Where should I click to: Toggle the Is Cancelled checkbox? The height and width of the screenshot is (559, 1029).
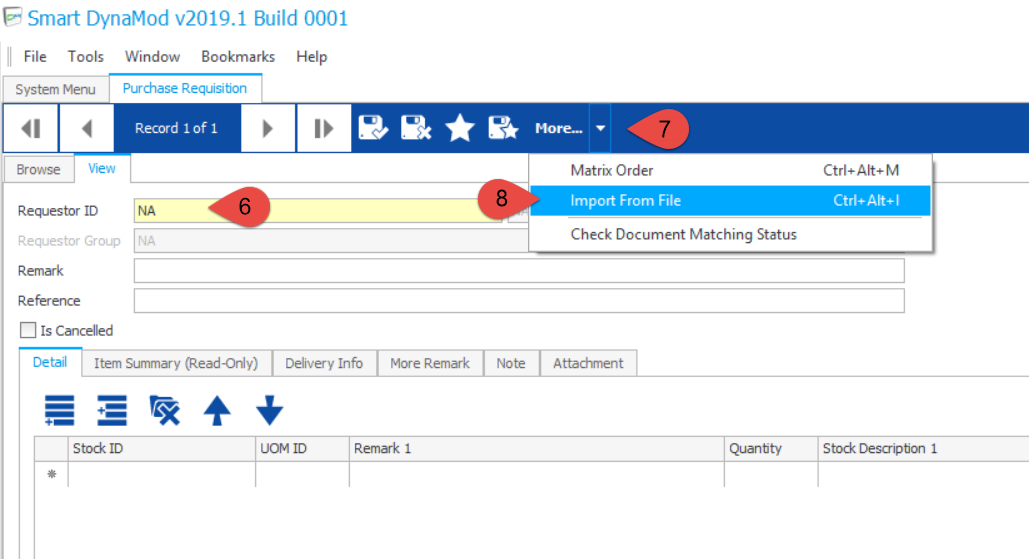[x=28, y=330]
